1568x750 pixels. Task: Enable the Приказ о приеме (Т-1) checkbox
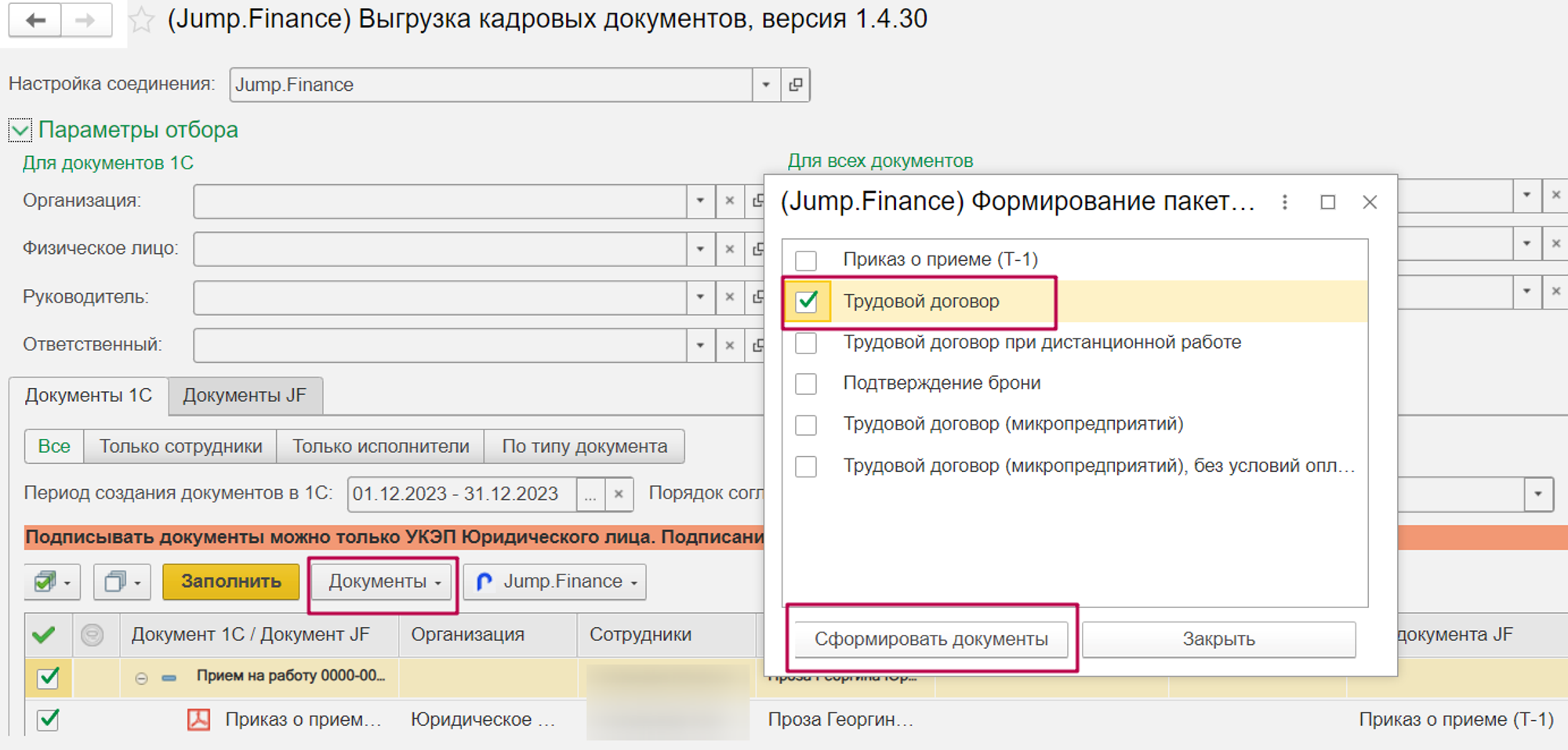(806, 260)
